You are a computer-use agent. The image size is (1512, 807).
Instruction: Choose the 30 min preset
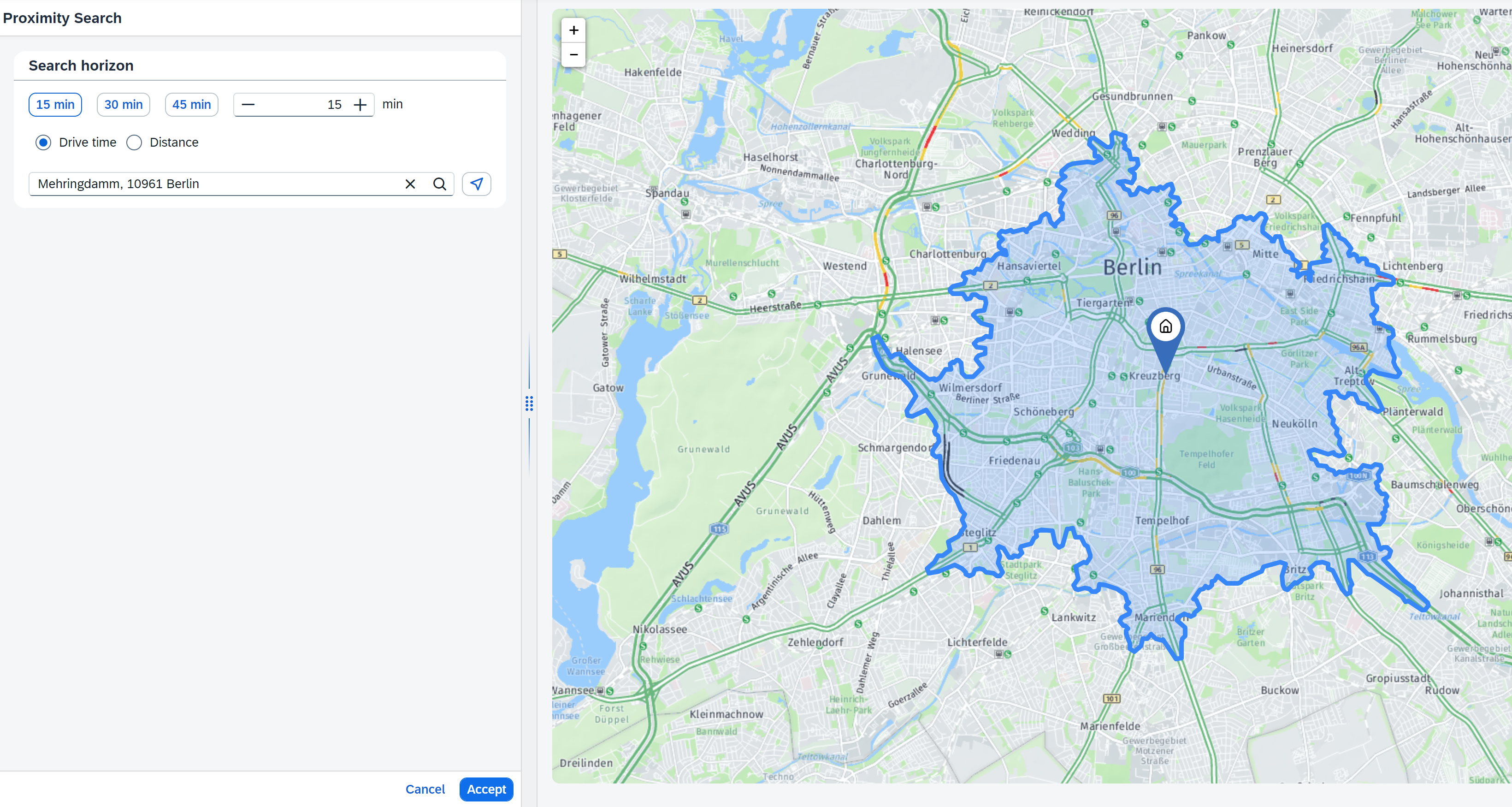[123, 105]
